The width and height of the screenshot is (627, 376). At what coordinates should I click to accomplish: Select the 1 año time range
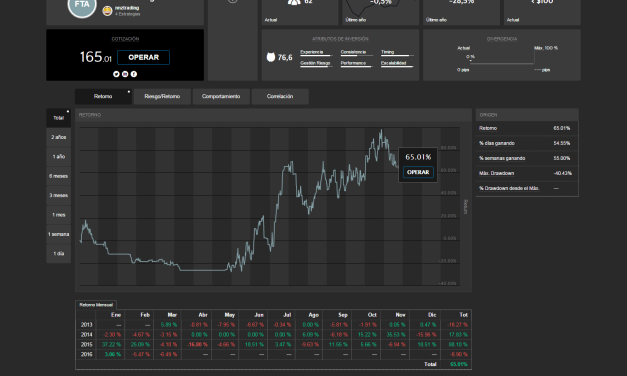[58, 157]
